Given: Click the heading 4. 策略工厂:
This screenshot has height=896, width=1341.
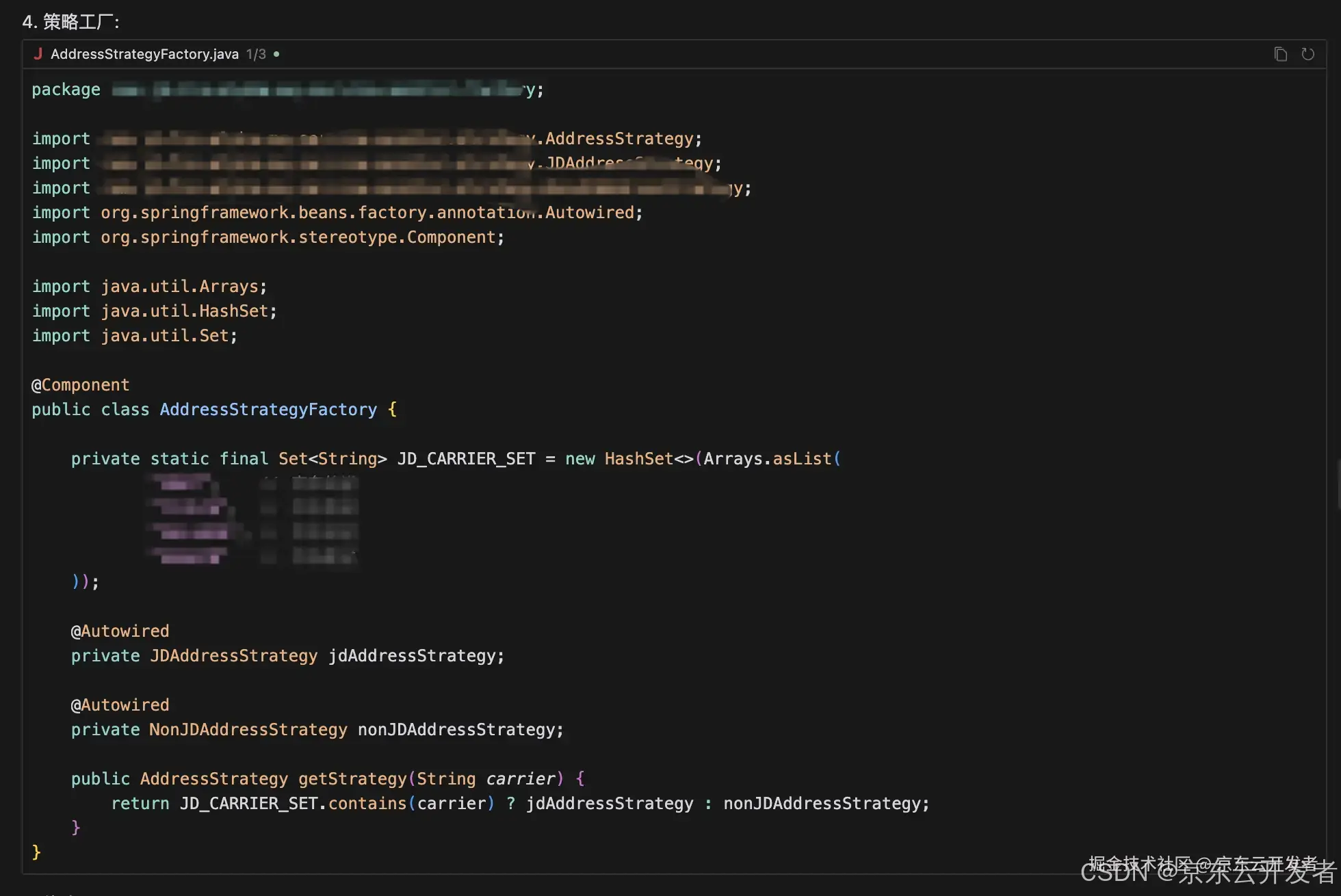Looking at the screenshot, I should point(71,22).
